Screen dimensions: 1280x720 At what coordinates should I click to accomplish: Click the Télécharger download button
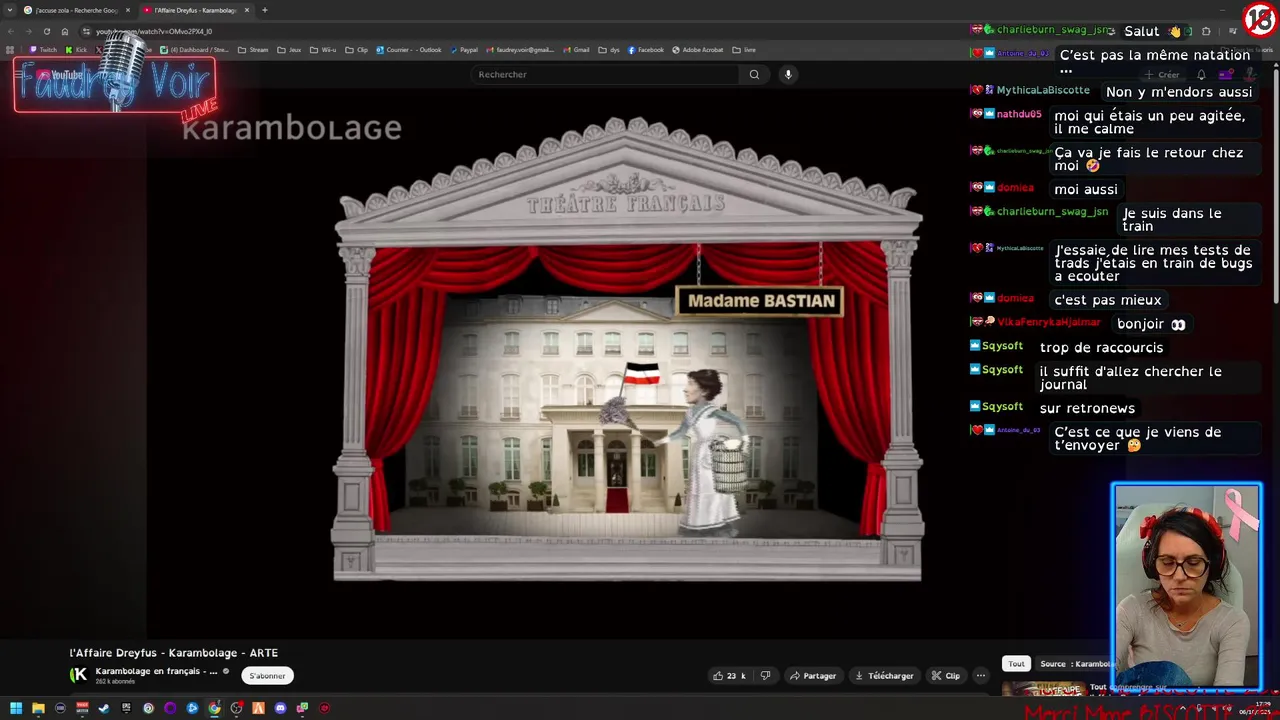click(x=884, y=676)
